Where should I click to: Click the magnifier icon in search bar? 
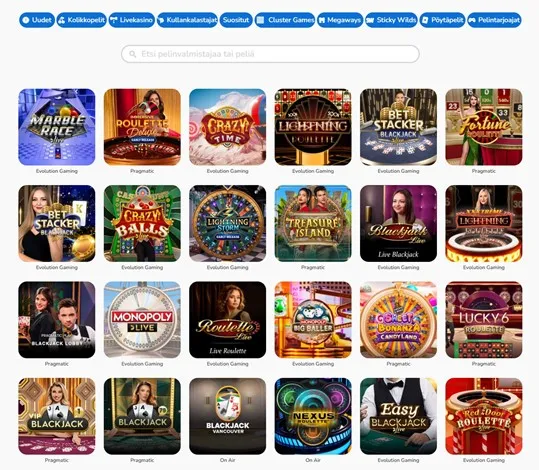point(133,54)
